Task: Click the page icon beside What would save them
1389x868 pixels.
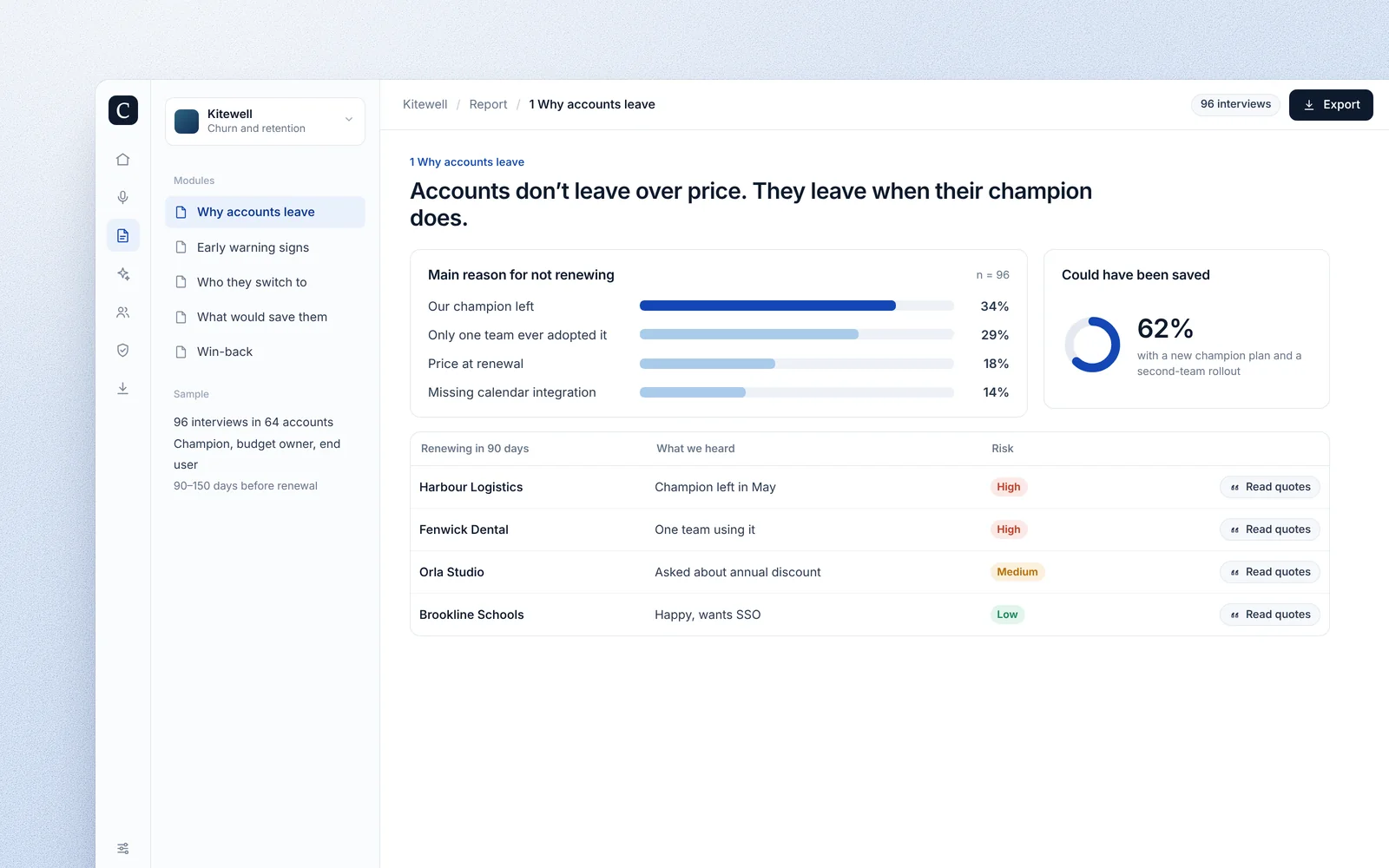Action: click(181, 318)
